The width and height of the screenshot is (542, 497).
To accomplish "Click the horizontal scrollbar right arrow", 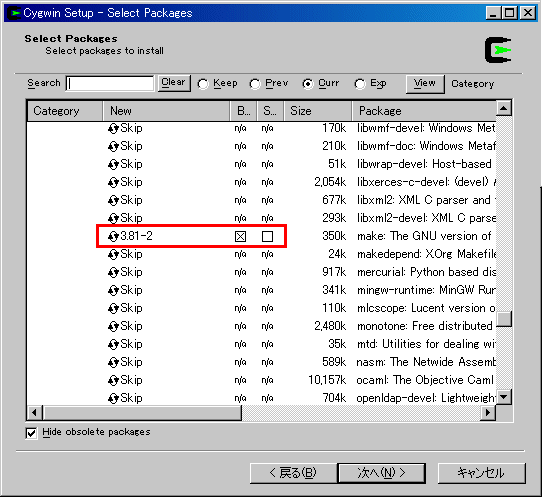I will [x=488, y=413].
